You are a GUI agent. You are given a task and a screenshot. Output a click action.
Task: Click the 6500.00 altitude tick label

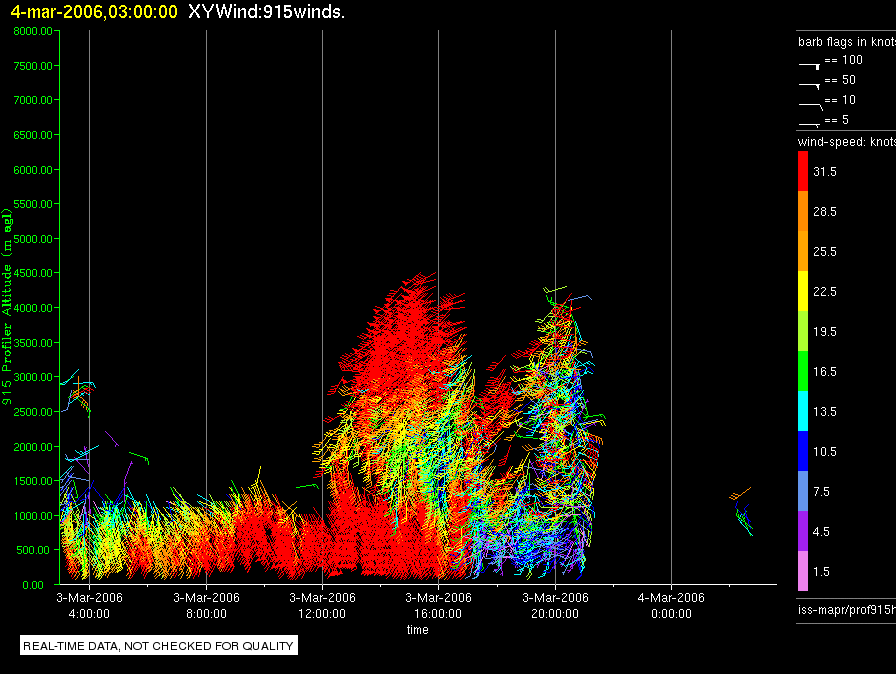click(x=33, y=135)
